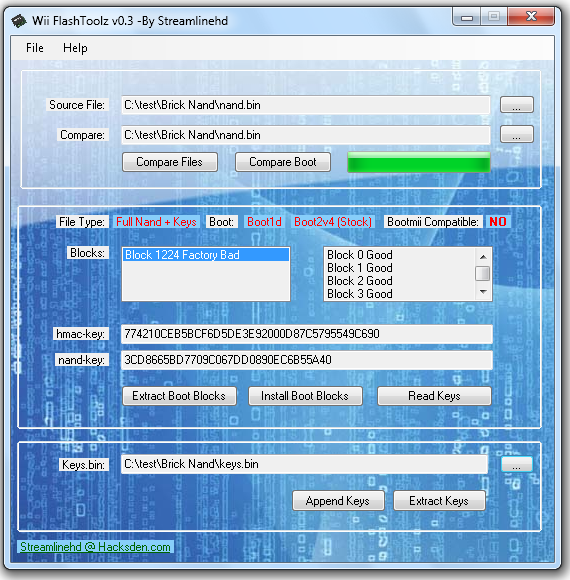The image size is (570, 580).
Task: Click the 'Full Nand + Keys' file type text
Action: 156,222
